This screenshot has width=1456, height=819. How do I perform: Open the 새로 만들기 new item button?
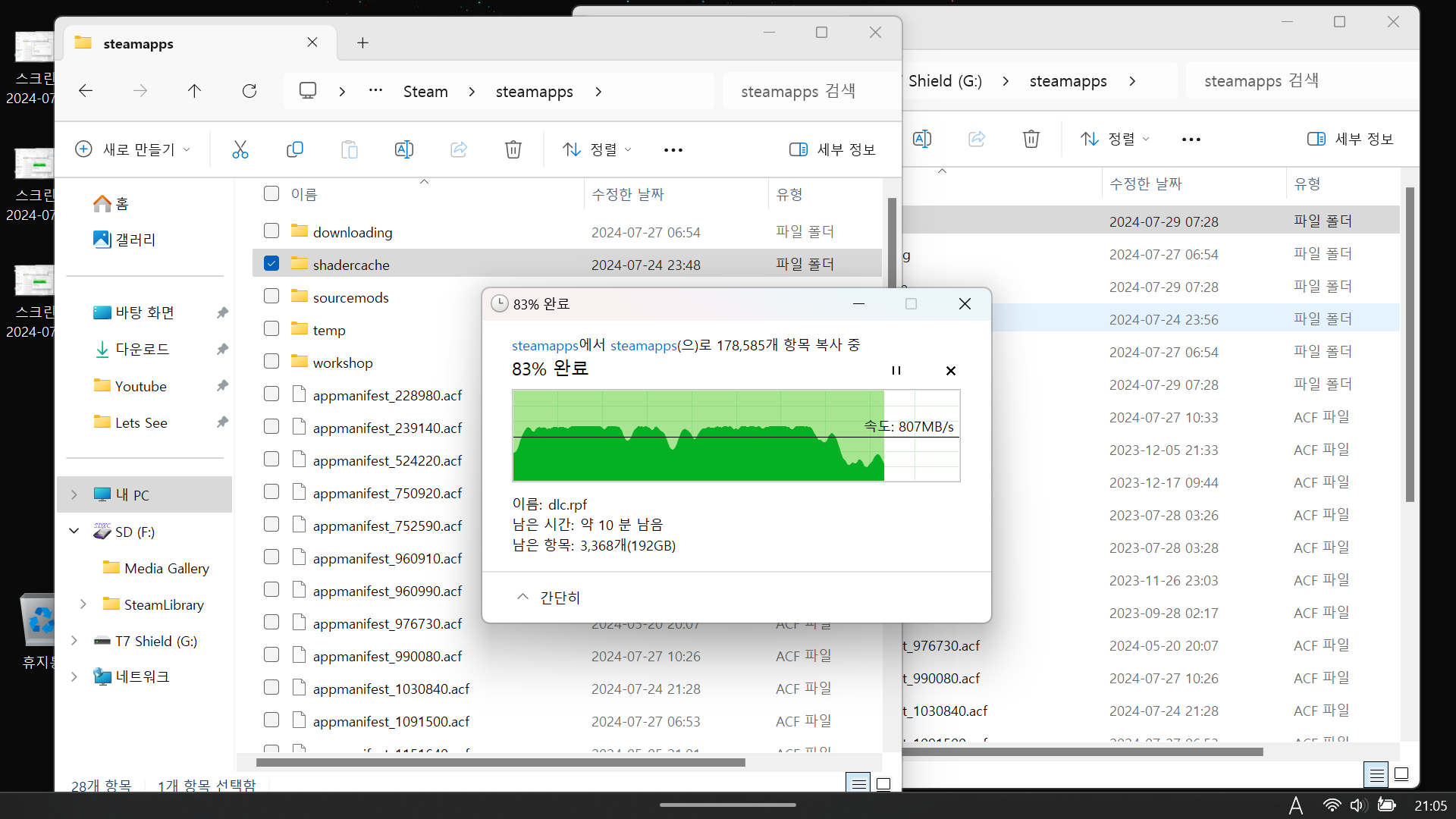(133, 149)
